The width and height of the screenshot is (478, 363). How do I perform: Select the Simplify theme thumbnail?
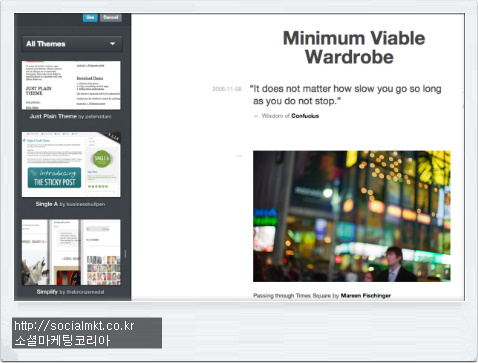(71, 252)
